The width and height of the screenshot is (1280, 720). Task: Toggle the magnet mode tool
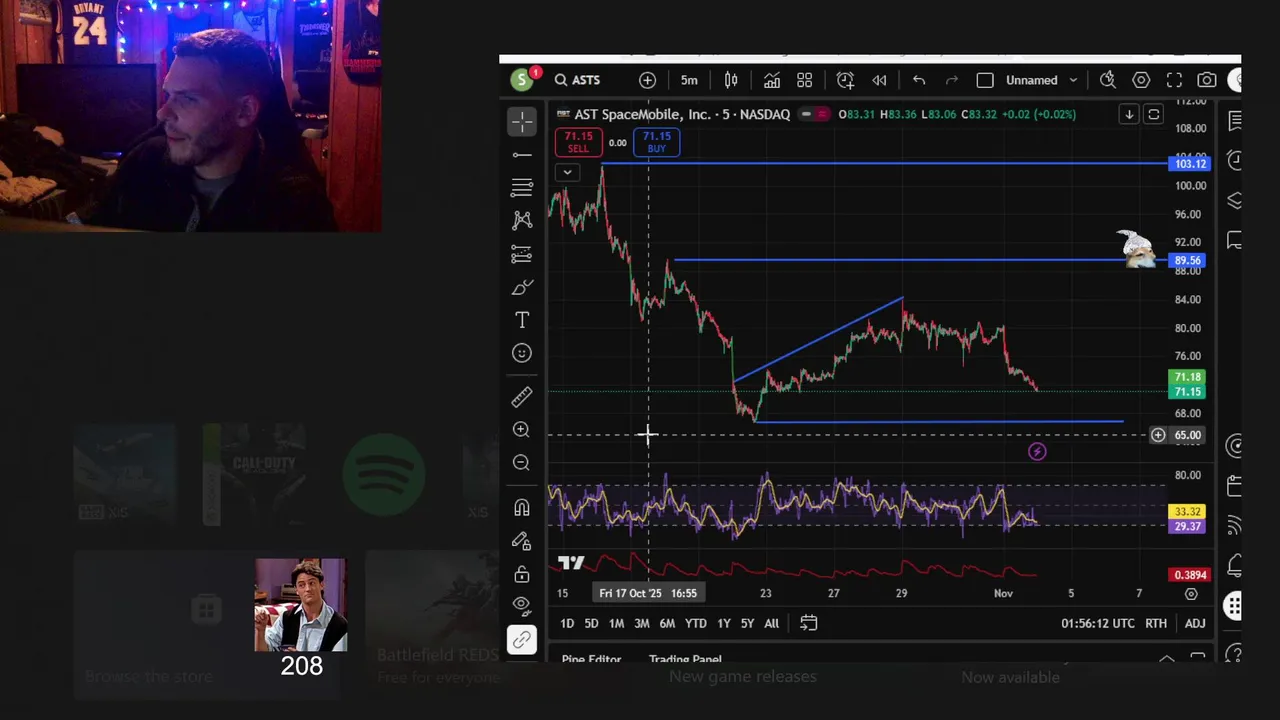[x=522, y=508]
